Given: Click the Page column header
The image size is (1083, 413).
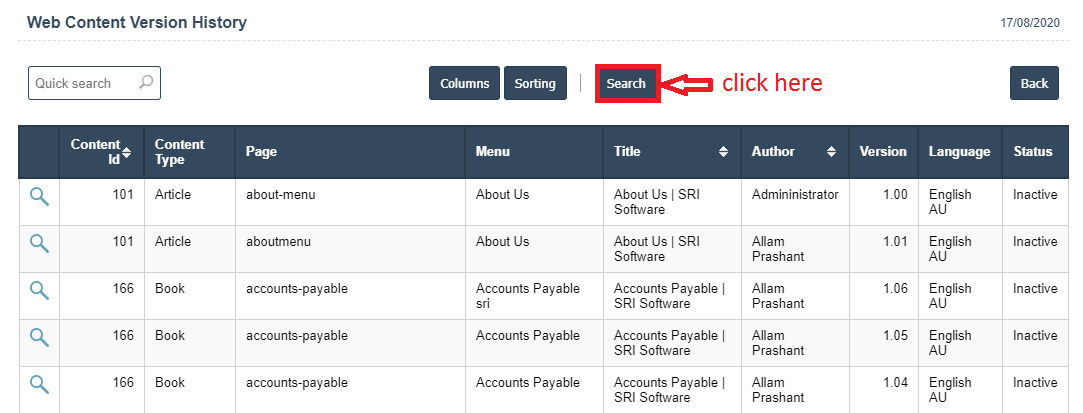Looking at the screenshot, I should pyautogui.click(x=262, y=152).
